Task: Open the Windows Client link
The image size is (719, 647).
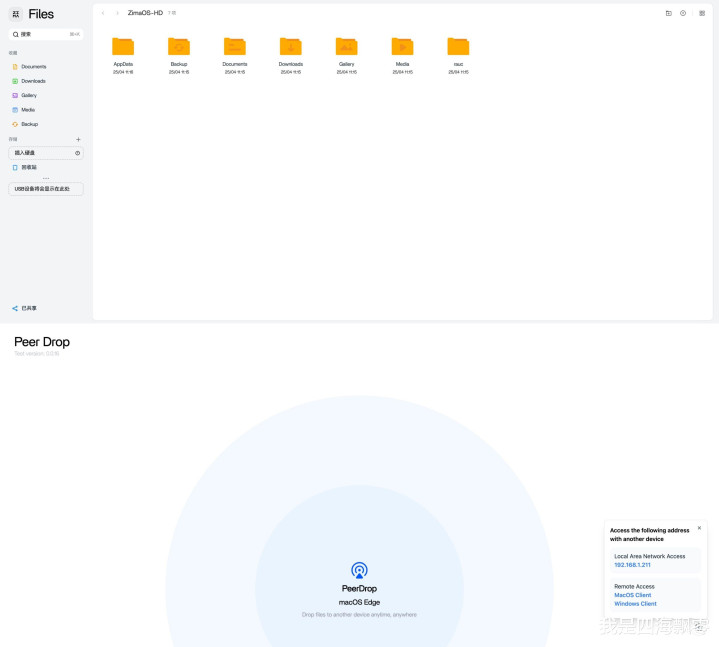Action: pos(636,604)
